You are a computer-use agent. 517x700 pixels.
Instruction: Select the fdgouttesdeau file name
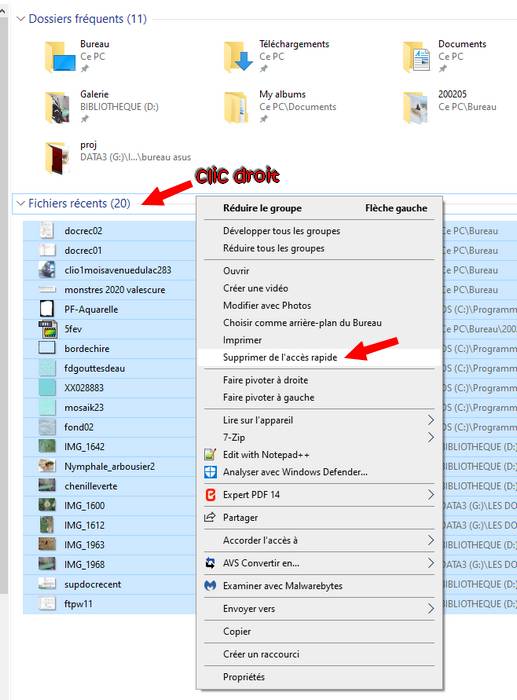(x=94, y=368)
